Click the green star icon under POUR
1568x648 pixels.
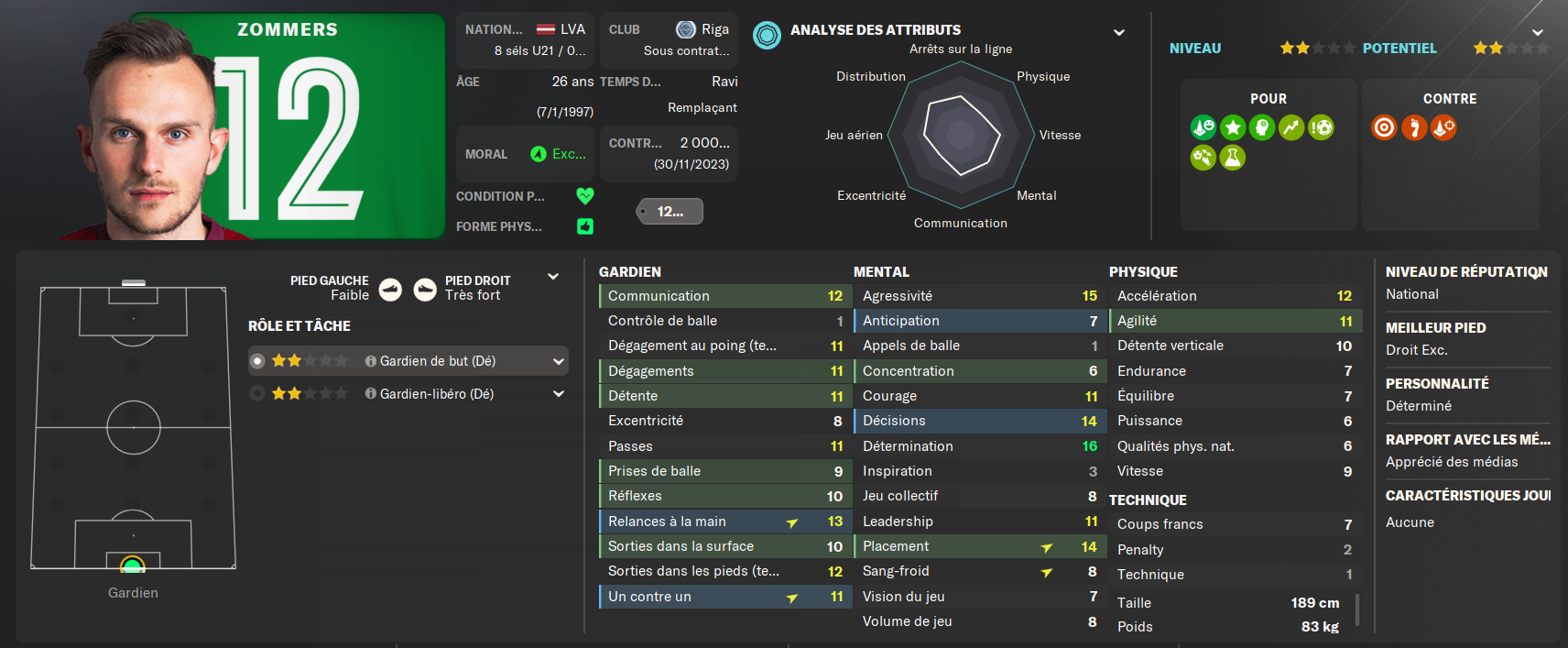point(1233,127)
